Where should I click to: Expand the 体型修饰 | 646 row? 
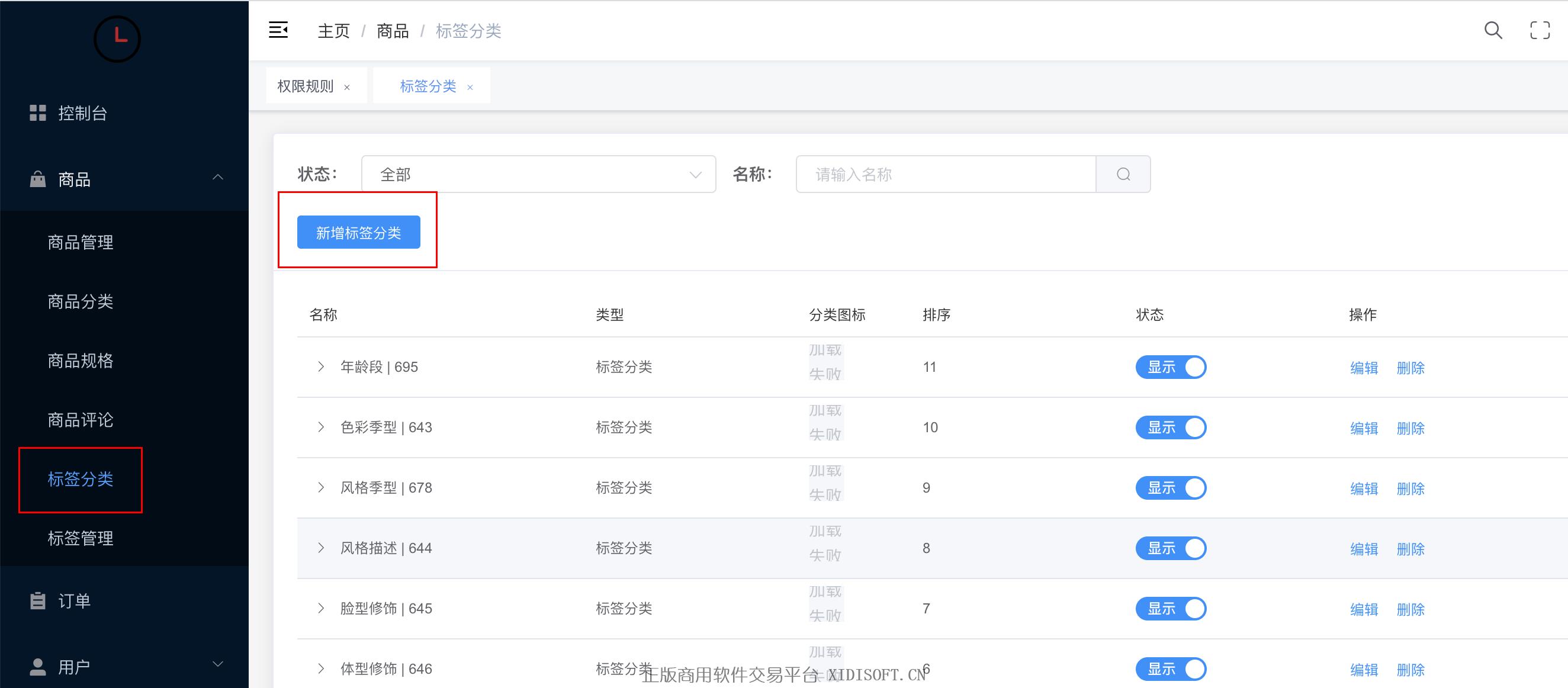click(x=321, y=668)
